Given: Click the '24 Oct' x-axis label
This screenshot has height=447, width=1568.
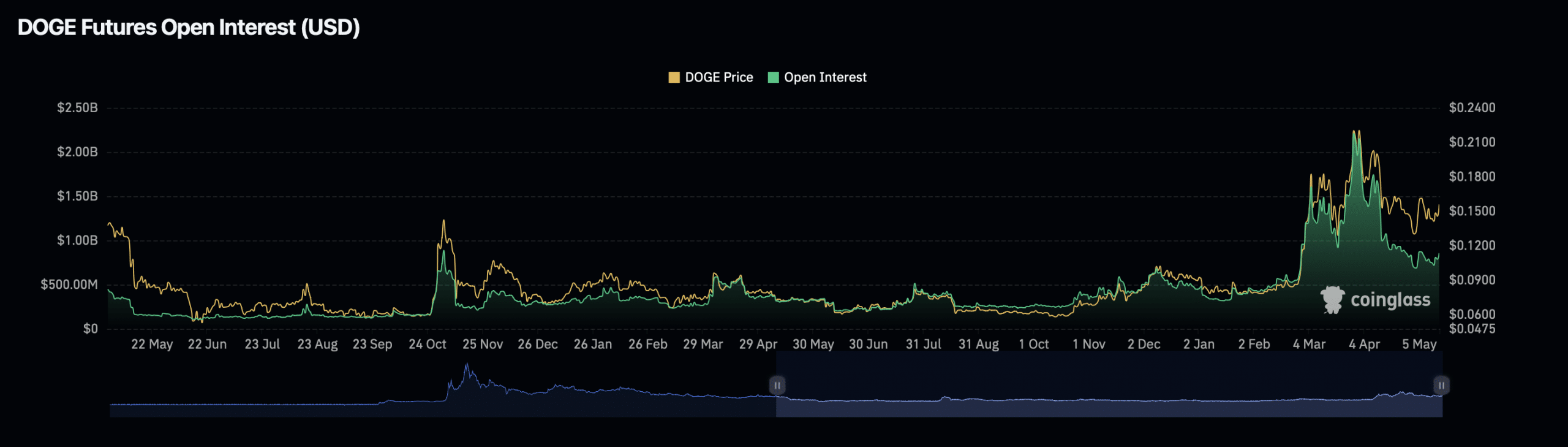Looking at the screenshot, I should point(428,344).
